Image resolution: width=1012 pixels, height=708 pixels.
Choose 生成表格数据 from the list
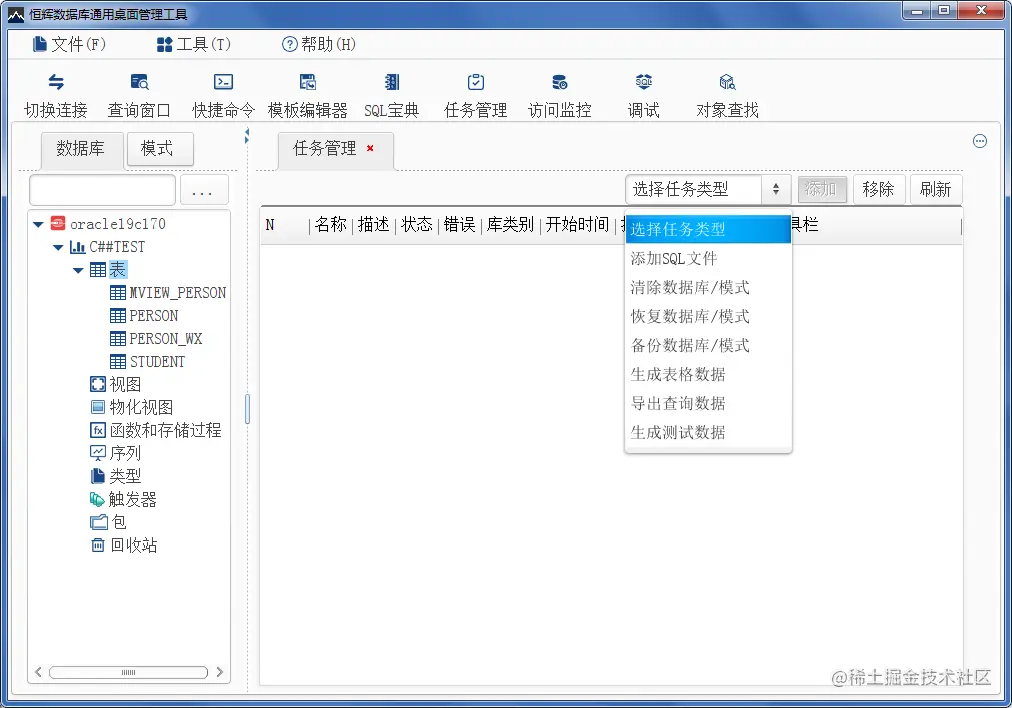pos(708,374)
